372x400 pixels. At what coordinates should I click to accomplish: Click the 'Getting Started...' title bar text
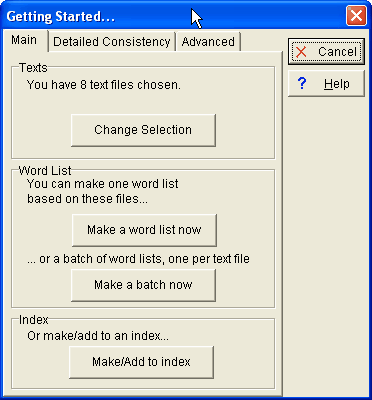(x=61, y=17)
